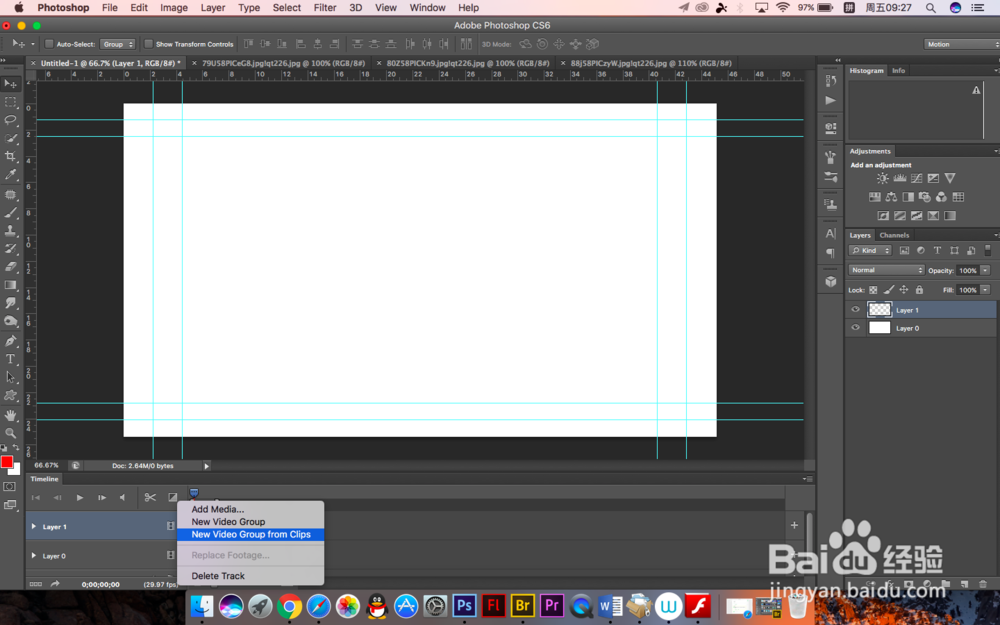1000x625 pixels.
Task: Select the Layer 1 thumbnail
Action: [879, 310]
